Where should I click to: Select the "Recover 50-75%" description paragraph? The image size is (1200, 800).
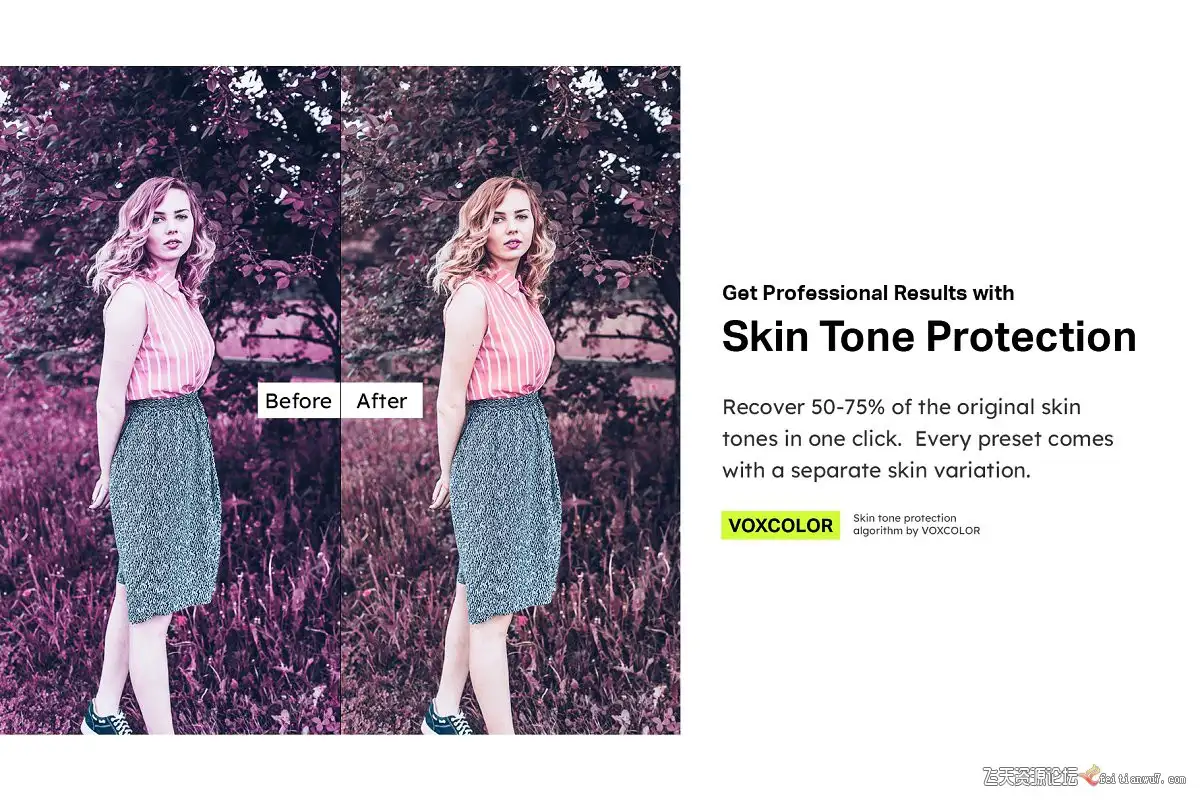(x=918, y=439)
